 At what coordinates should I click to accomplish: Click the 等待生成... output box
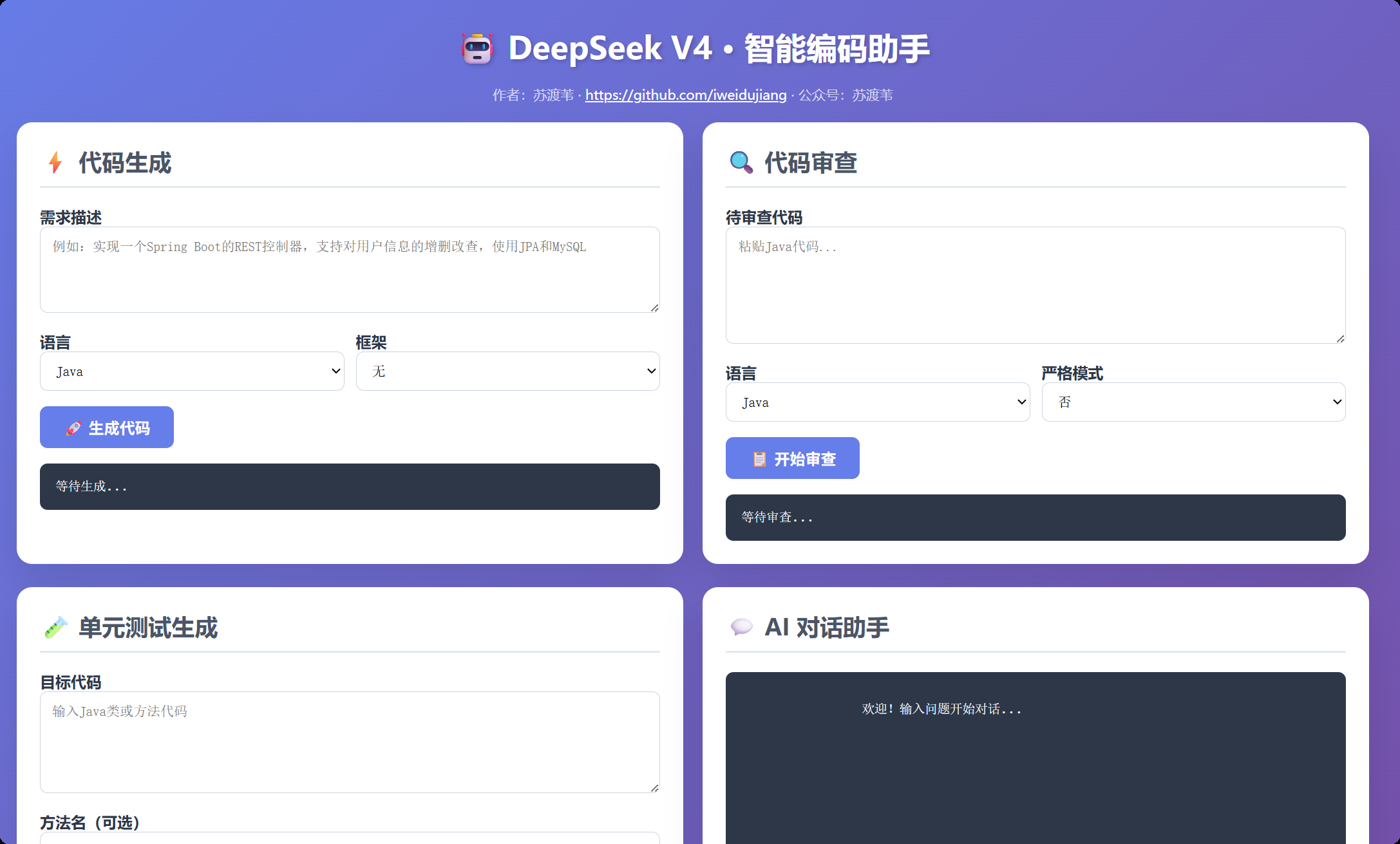(x=350, y=487)
